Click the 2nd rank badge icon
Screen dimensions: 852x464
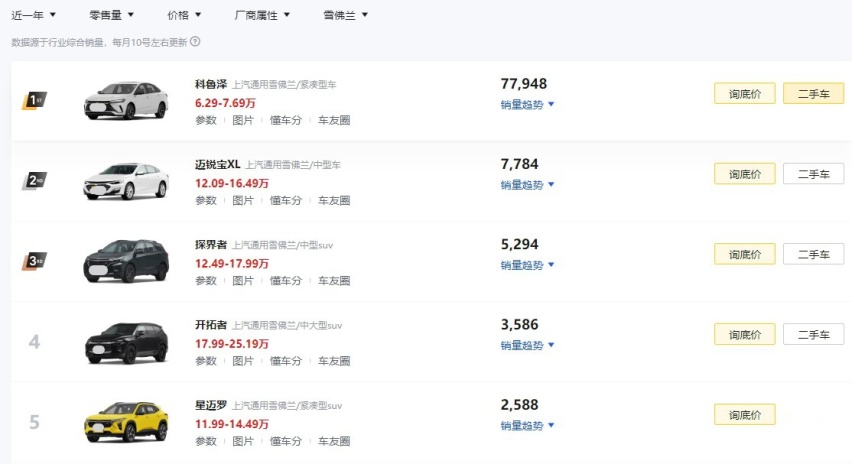pos(34,181)
